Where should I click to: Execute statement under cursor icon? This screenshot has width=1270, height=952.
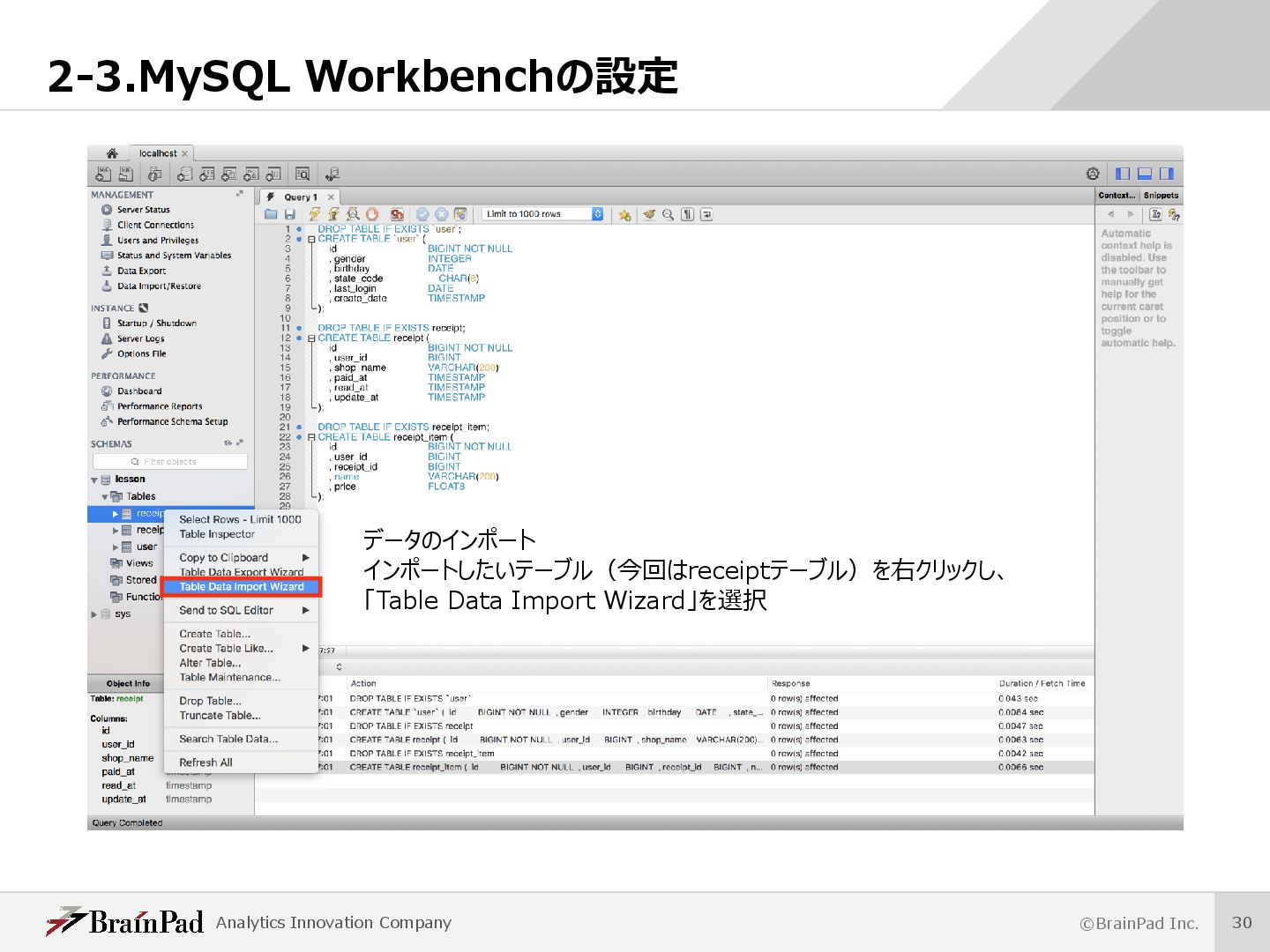(x=333, y=214)
